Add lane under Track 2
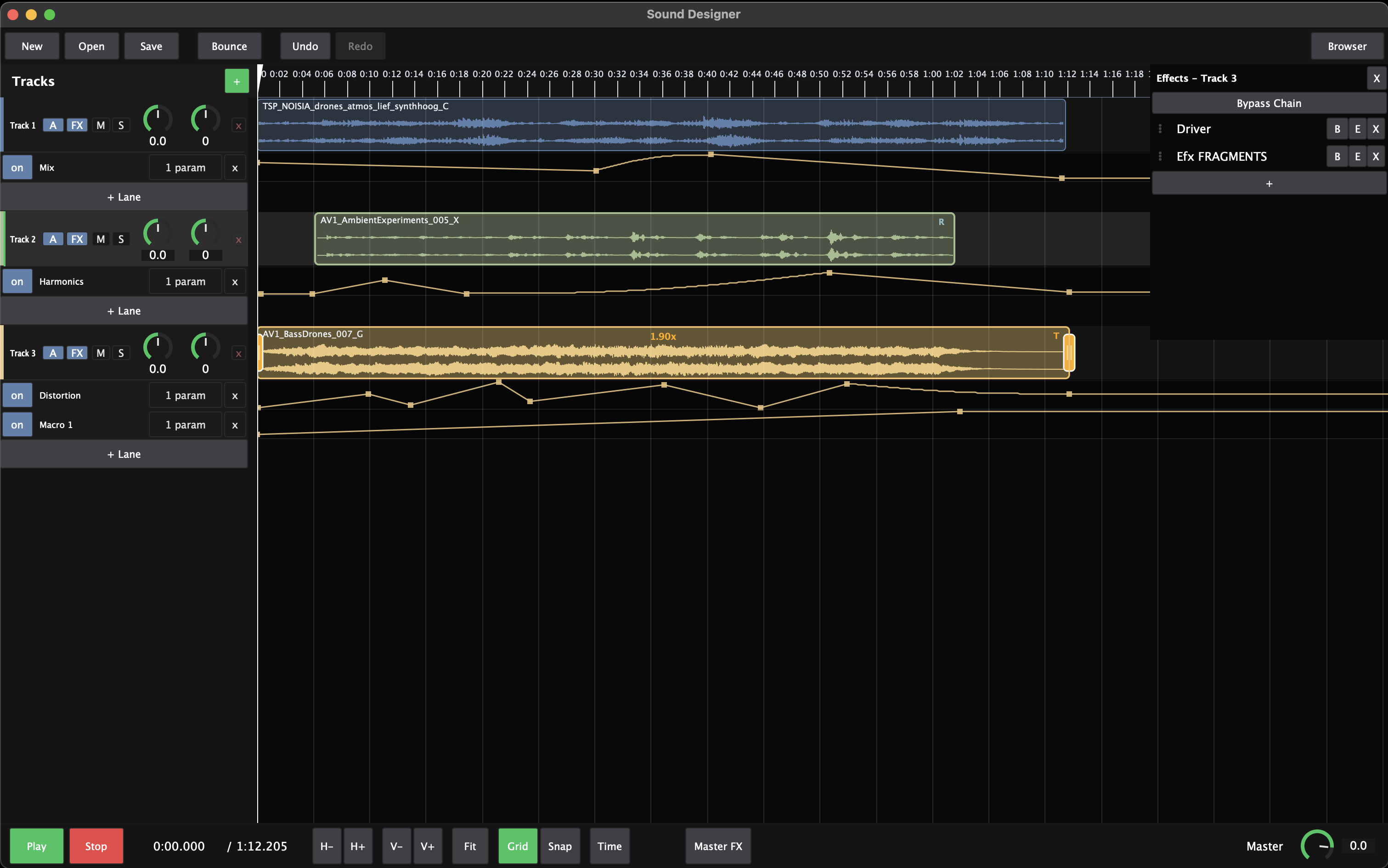This screenshot has height=868, width=1388. pos(124,310)
